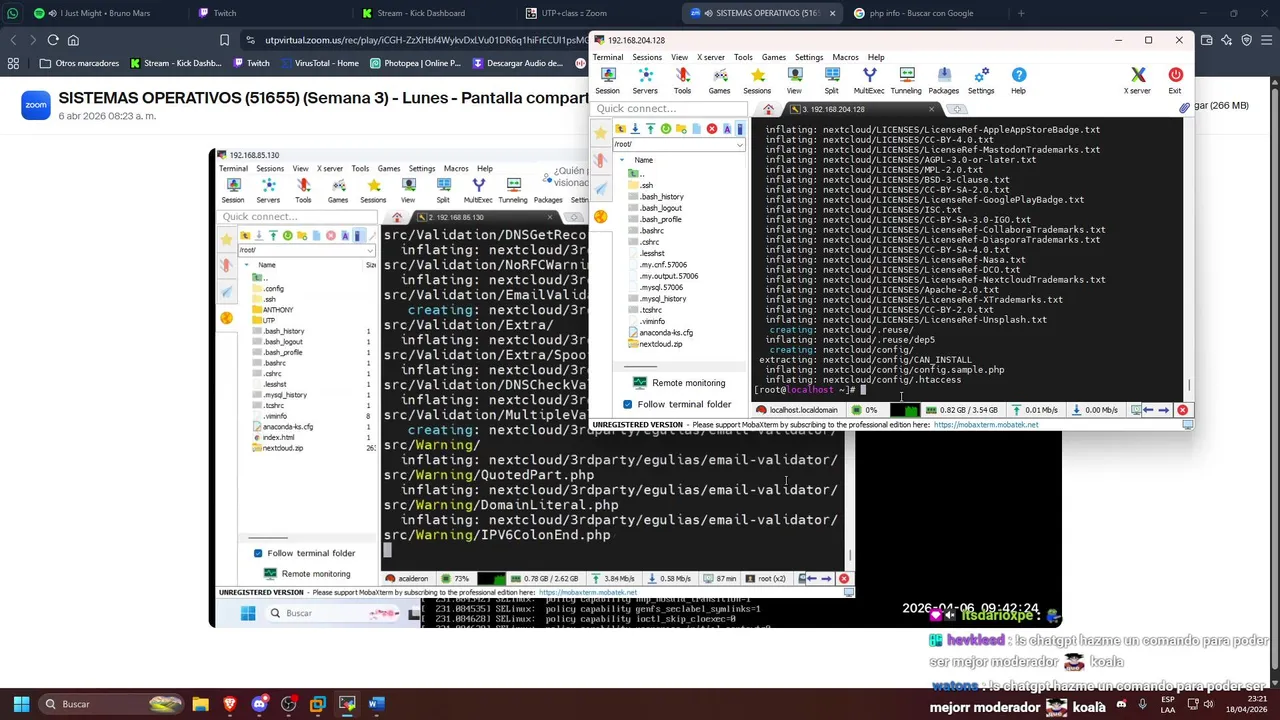Click the red Exit power icon
The width and height of the screenshot is (1280, 720).
pyautogui.click(x=1175, y=81)
